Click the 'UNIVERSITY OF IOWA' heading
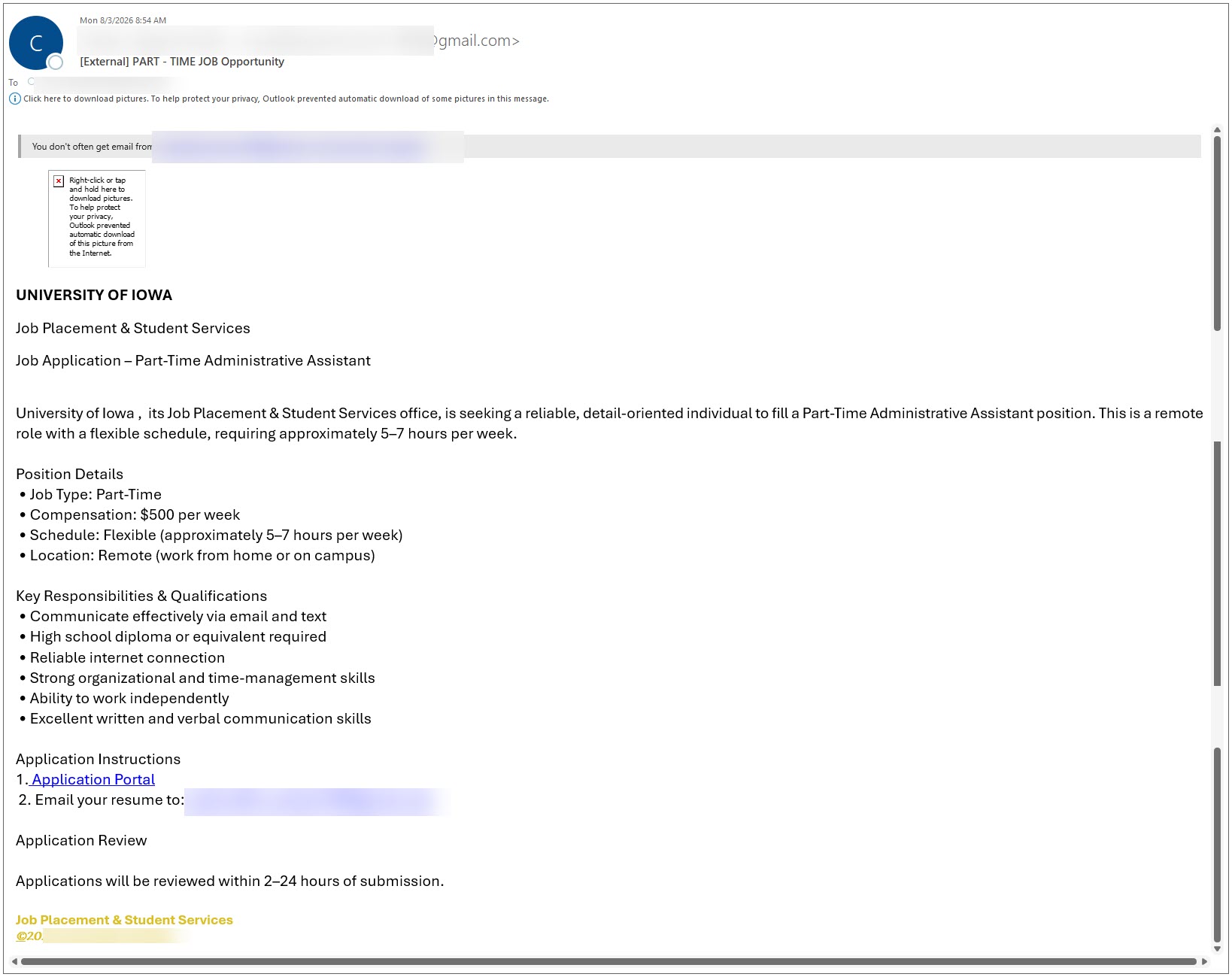This screenshot has width=1232, height=977. point(94,295)
